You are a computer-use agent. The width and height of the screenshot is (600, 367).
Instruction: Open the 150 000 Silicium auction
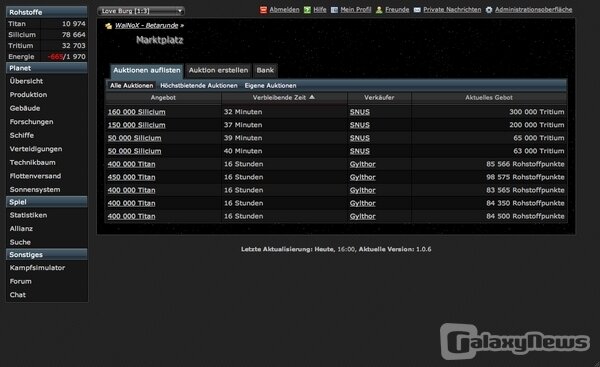pos(137,125)
